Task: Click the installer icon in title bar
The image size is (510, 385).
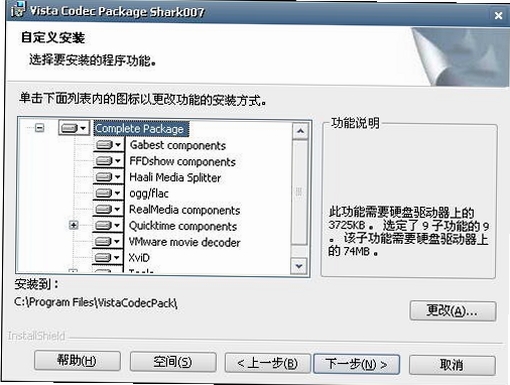Action: [17, 9]
